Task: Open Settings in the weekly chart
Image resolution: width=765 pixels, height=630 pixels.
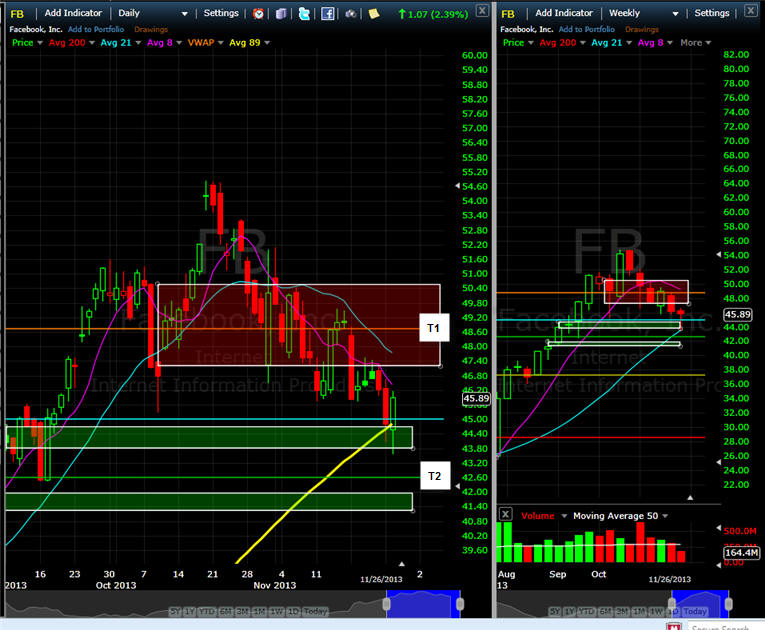Action: point(712,13)
